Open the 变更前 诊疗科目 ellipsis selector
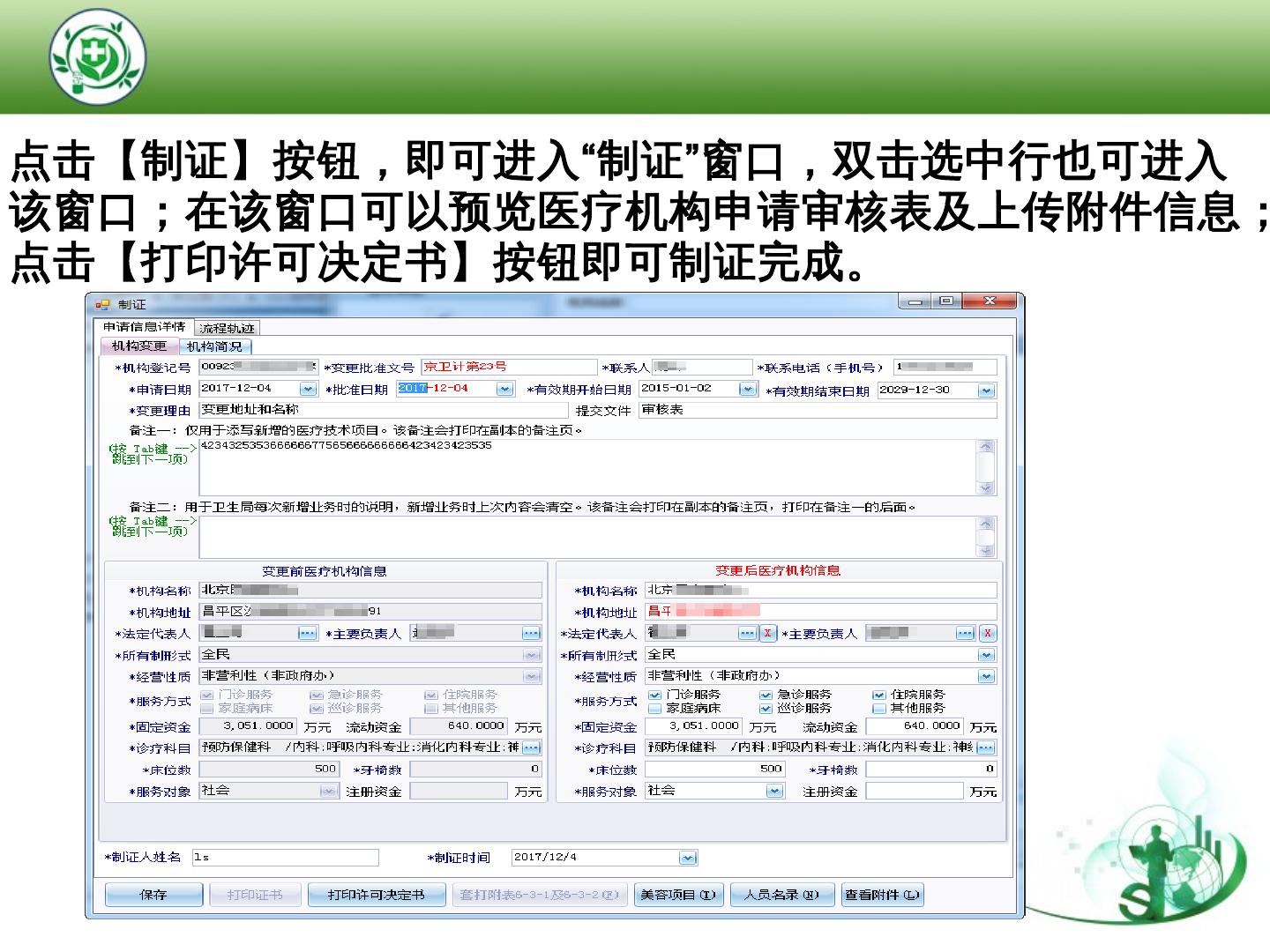Screen dimensions: 1270x952 [x=531, y=747]
